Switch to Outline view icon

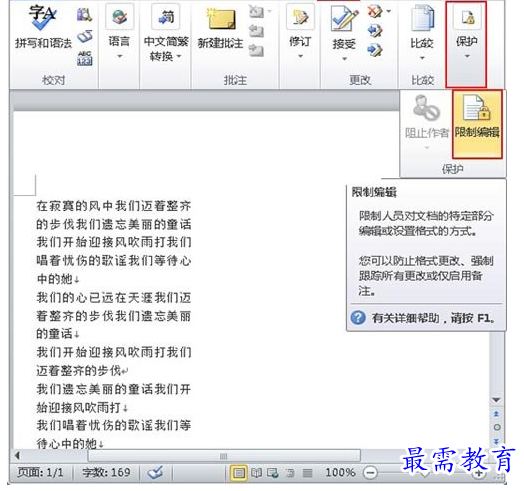coord(290,473)
